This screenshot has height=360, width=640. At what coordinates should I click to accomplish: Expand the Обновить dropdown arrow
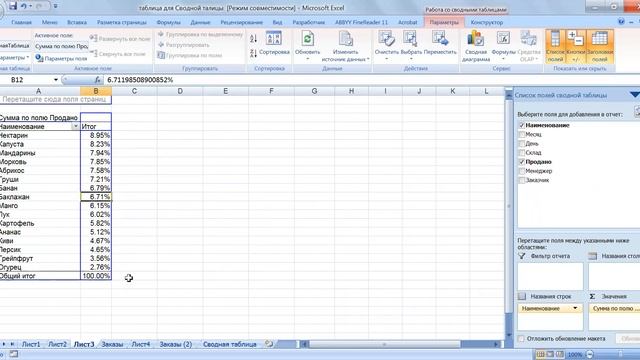[x=307, y=59]
